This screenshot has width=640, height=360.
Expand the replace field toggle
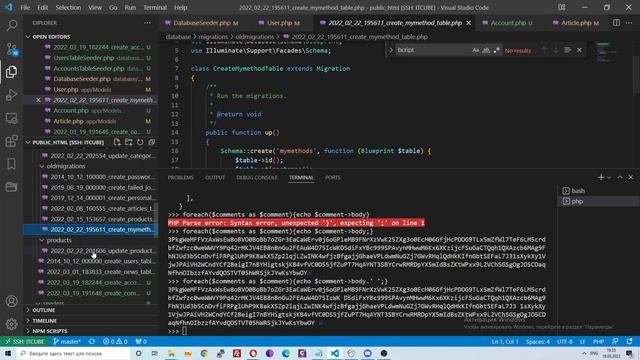click(391, 50)
